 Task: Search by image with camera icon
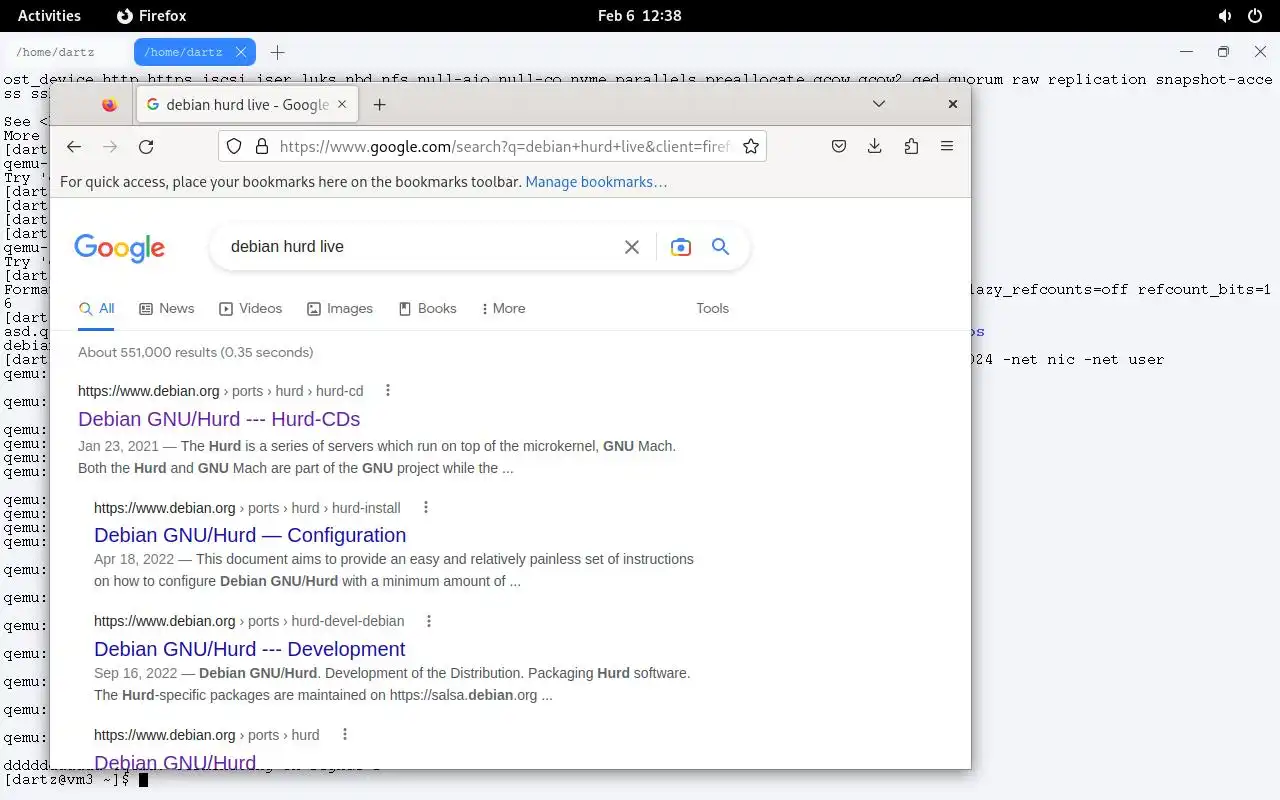[x=681, y=247]
